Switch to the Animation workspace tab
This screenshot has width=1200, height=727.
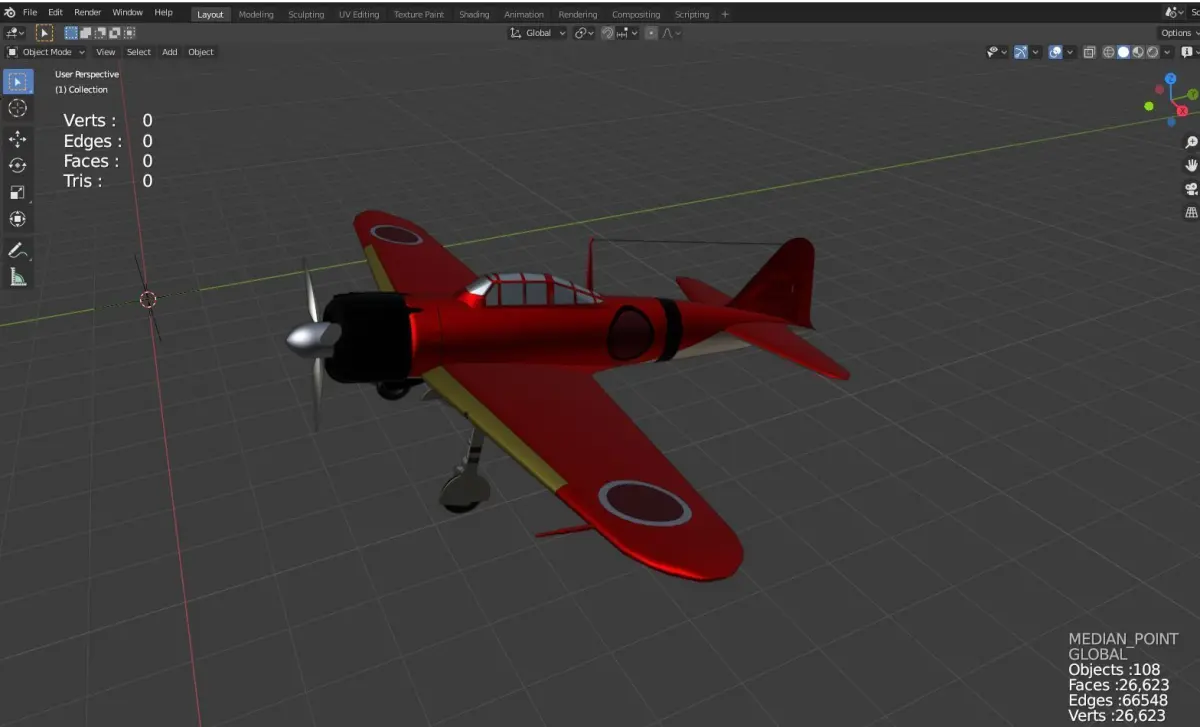click(x=524, y=14)
